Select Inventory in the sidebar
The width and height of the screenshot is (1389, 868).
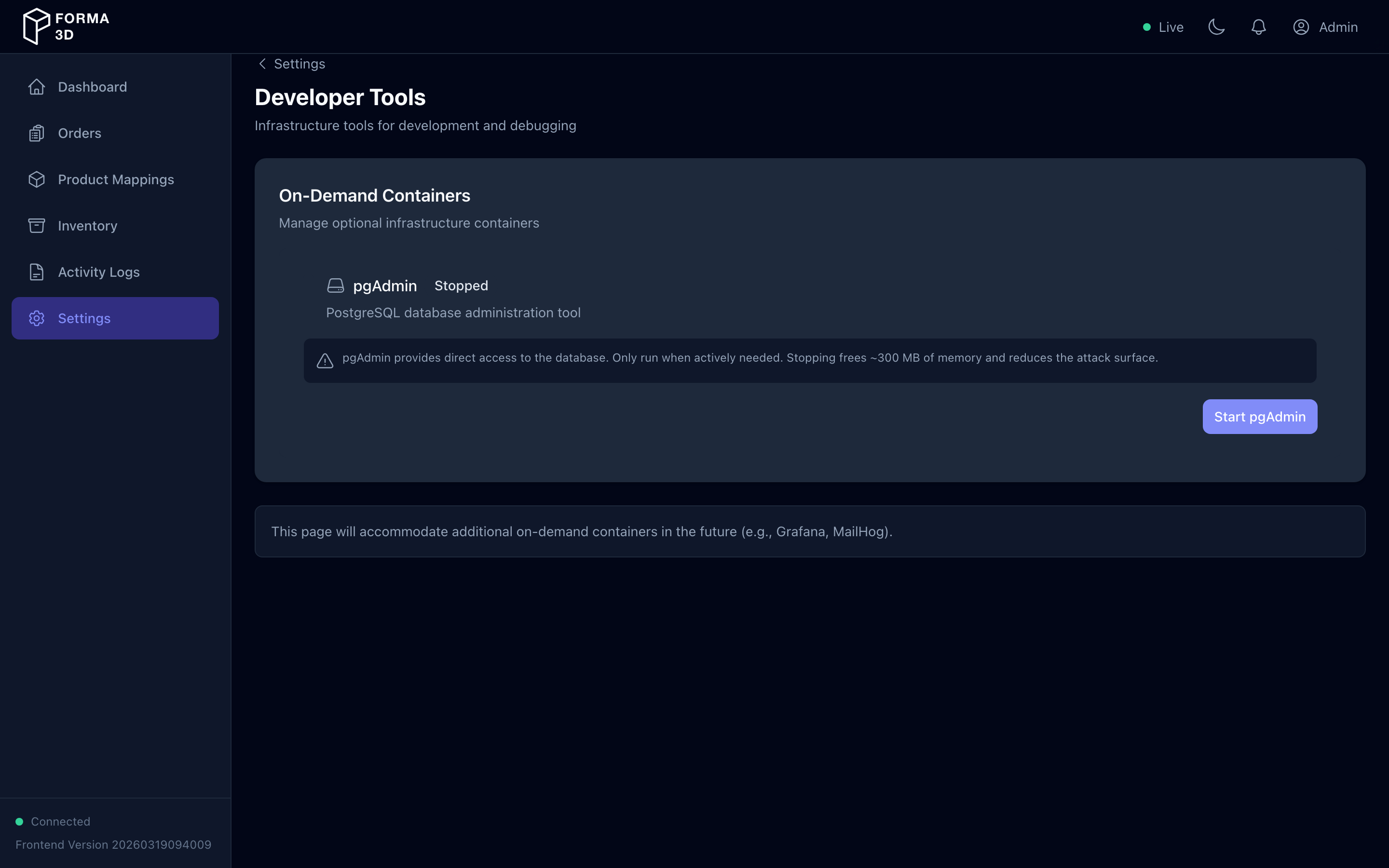87,225
